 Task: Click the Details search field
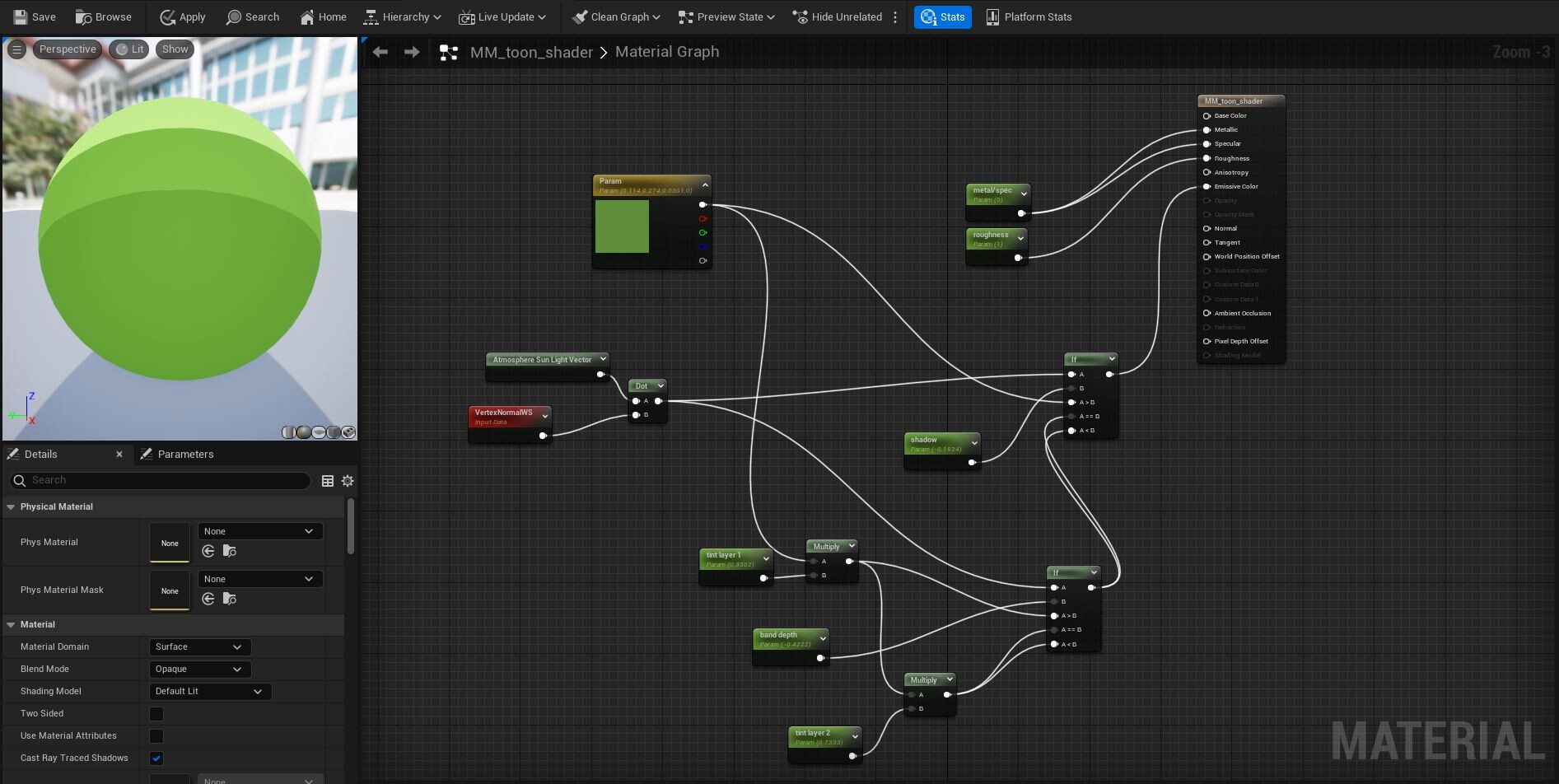[161, 481]
